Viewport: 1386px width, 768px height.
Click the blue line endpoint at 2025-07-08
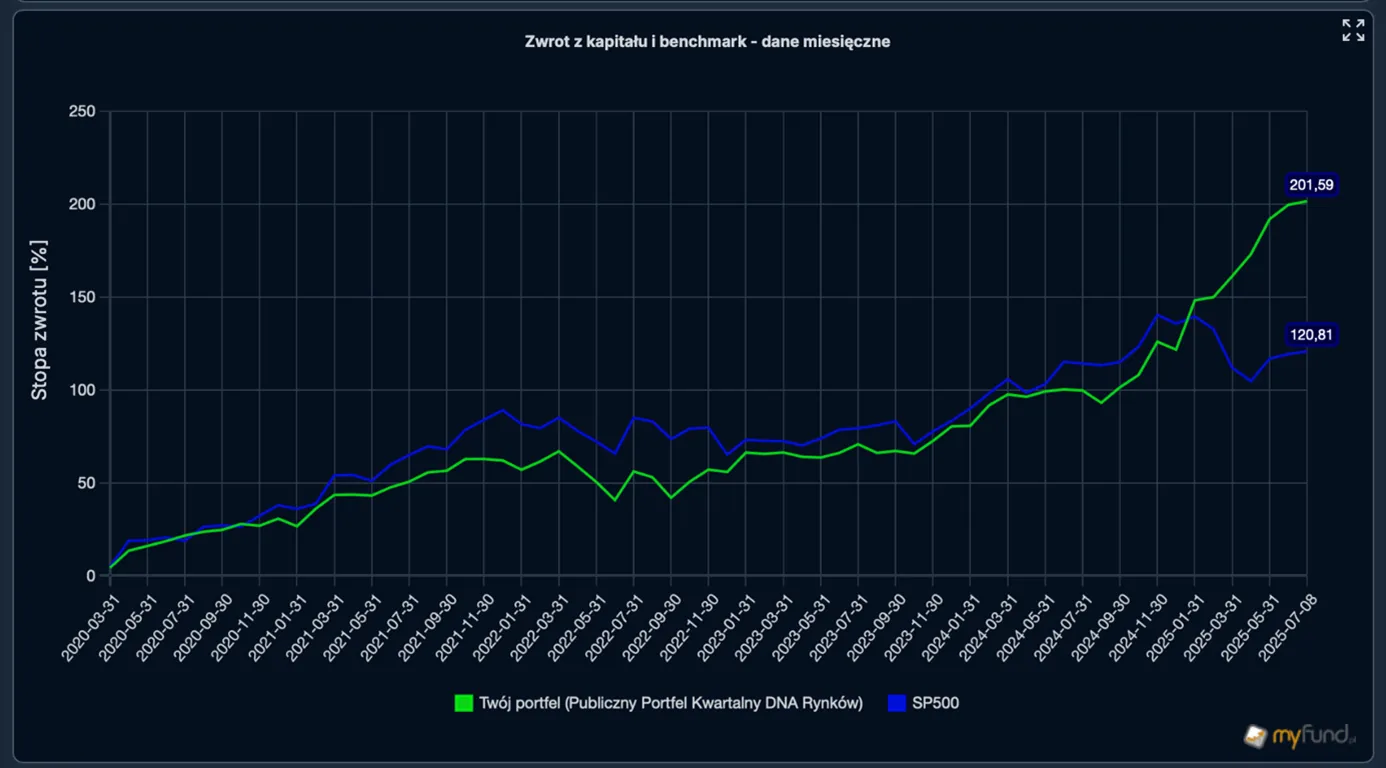click(1306, 351)
